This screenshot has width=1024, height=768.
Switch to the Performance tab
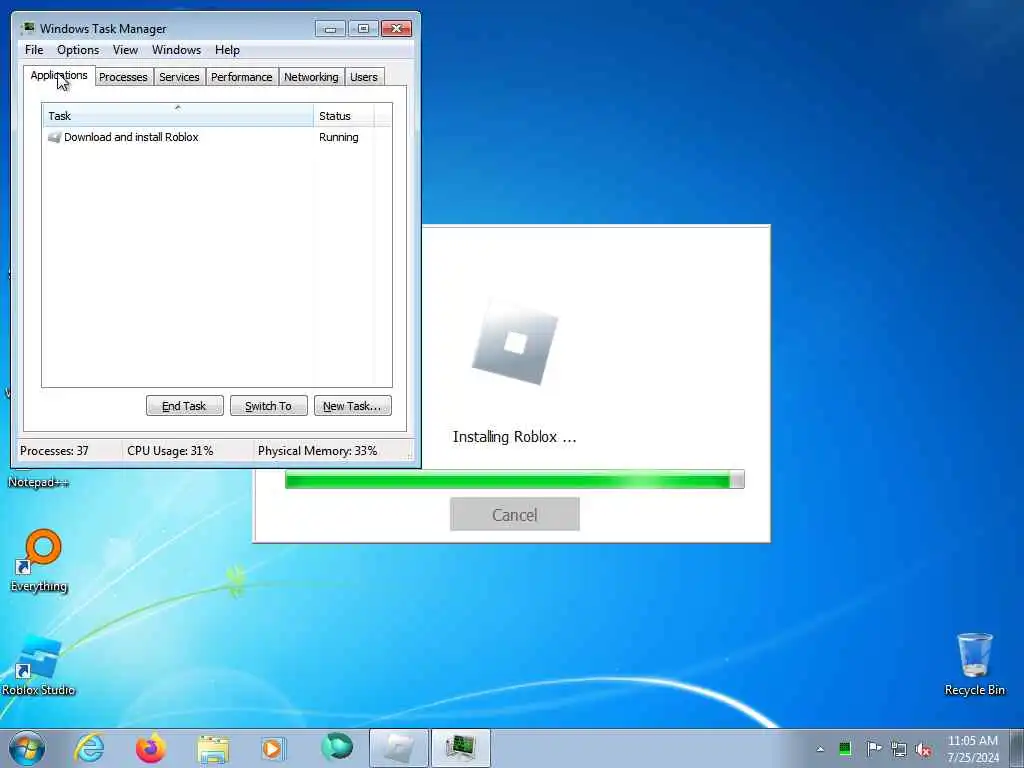[242, 77]
